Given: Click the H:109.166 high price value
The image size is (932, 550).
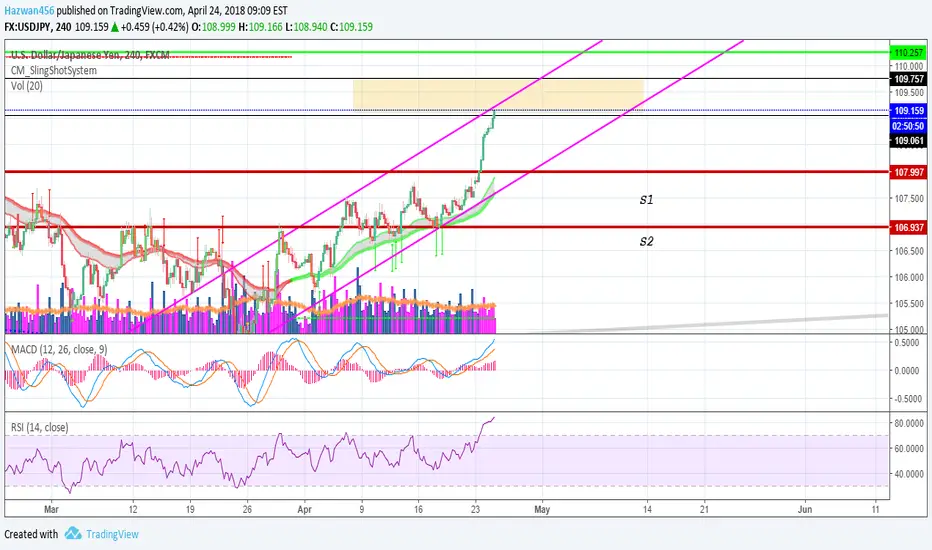Looking at the screenshot, I should click(260, 27).
